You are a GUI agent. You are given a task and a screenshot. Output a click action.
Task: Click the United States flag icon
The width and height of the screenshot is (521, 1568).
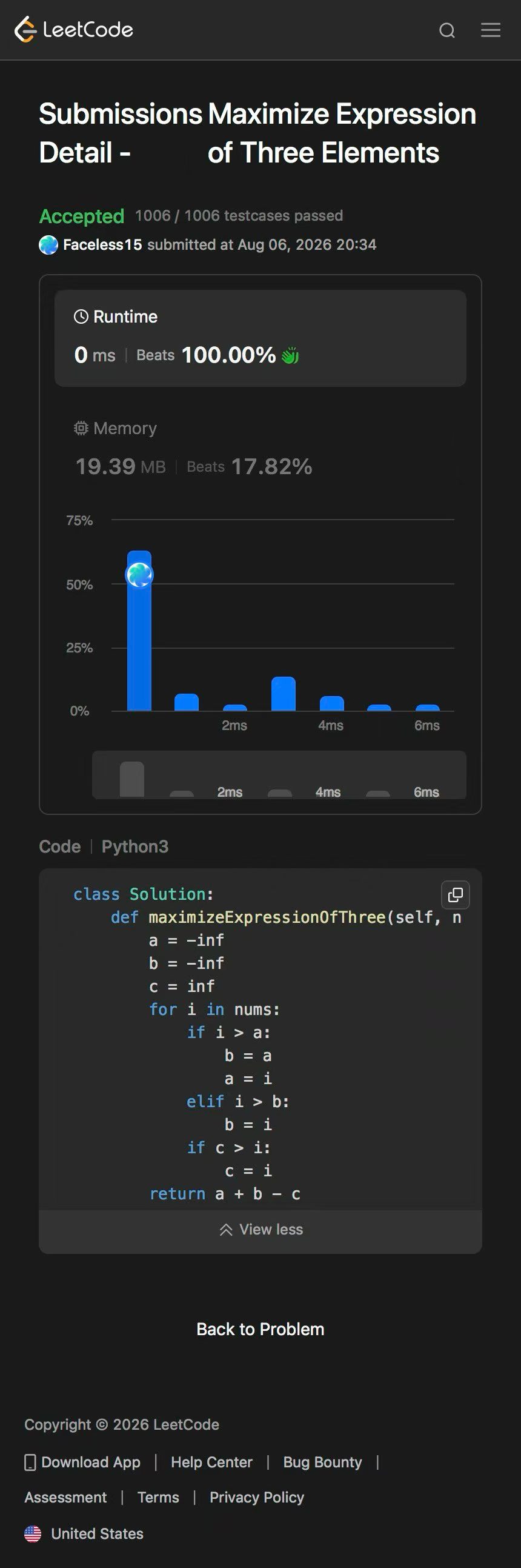[33, 1533]
